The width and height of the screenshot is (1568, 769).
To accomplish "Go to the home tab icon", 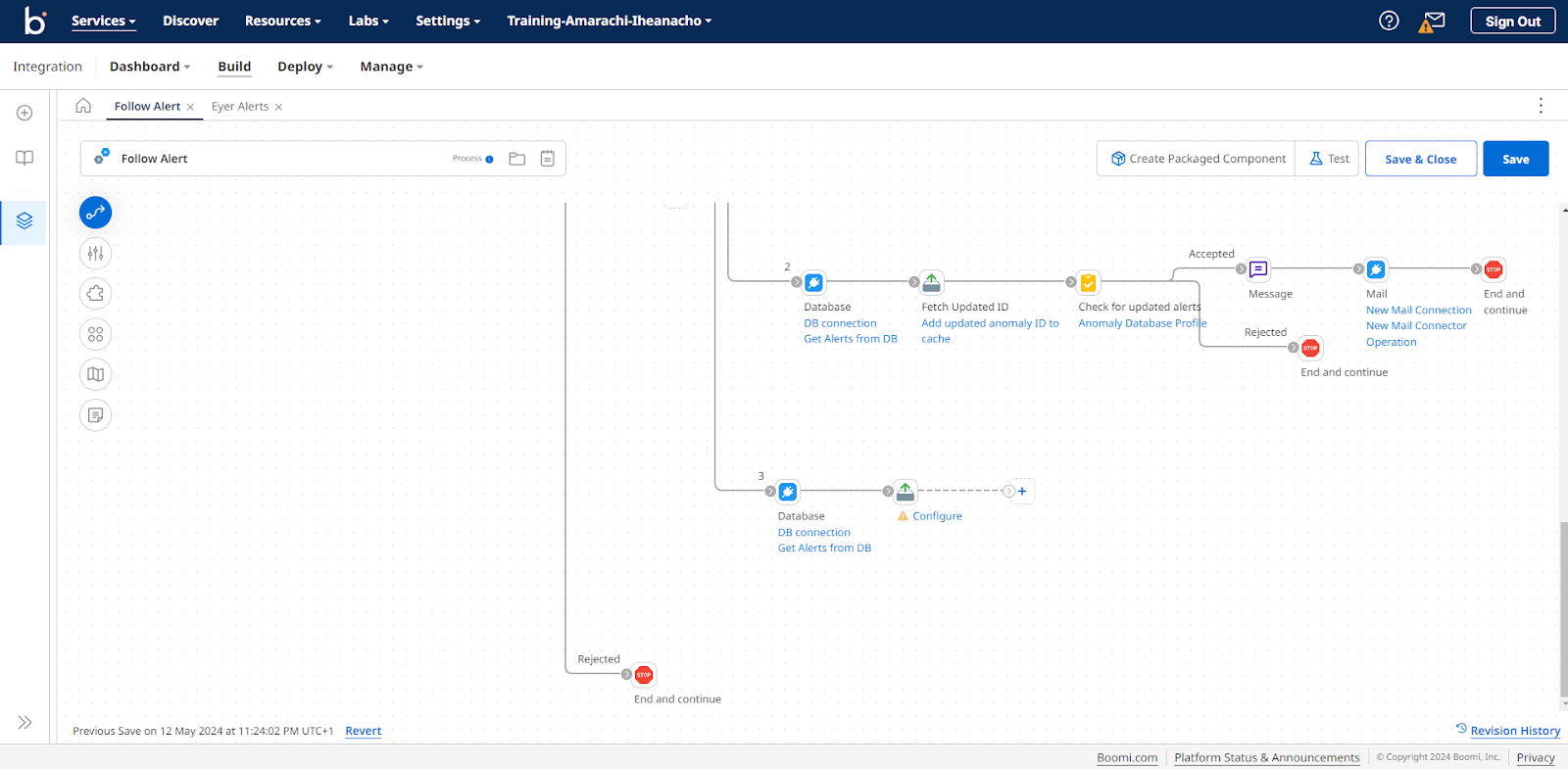I will click(x=83, y=106).
